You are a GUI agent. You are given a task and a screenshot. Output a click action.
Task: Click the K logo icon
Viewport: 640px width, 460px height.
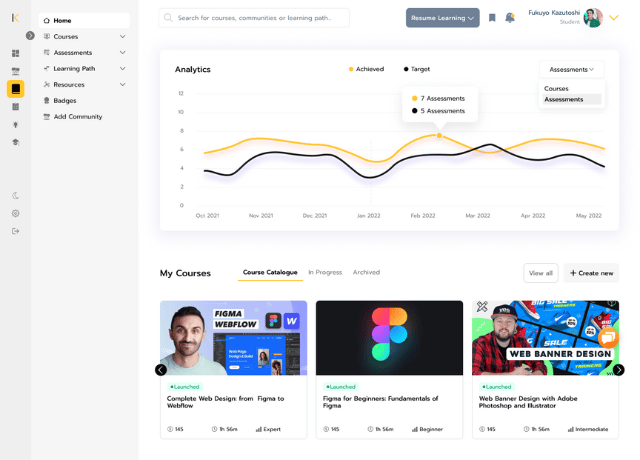click(16, 18)
